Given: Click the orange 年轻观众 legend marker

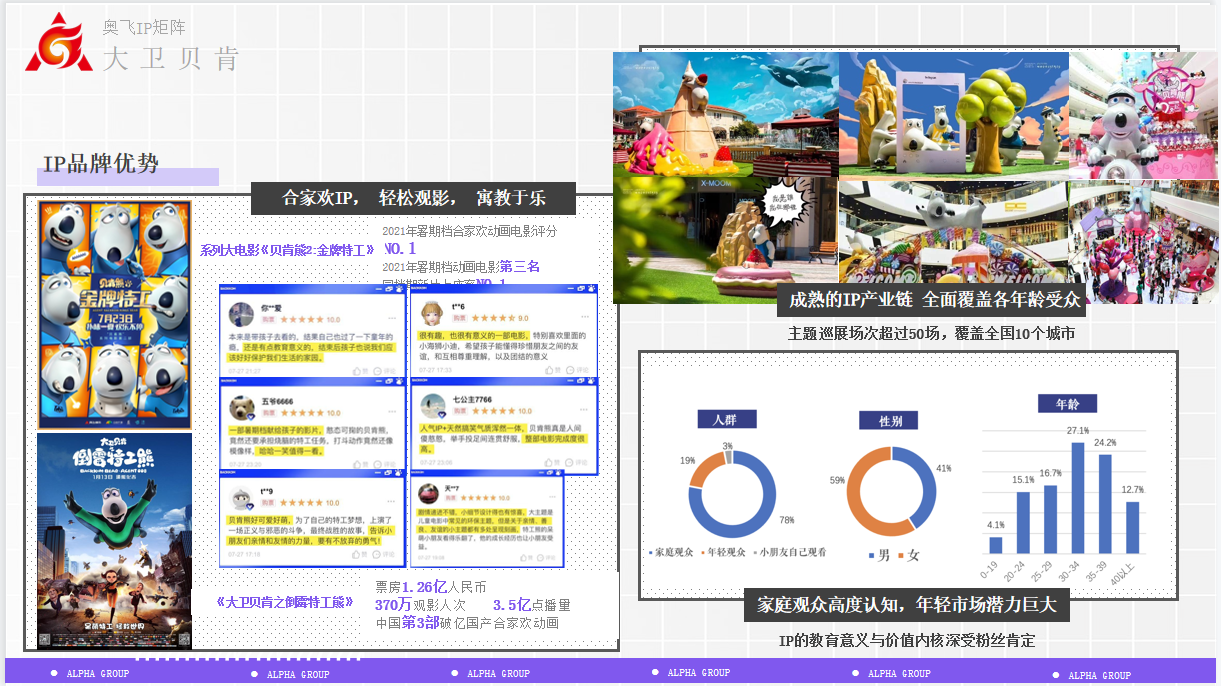Looking at the screenshot, I should [703, 552].
